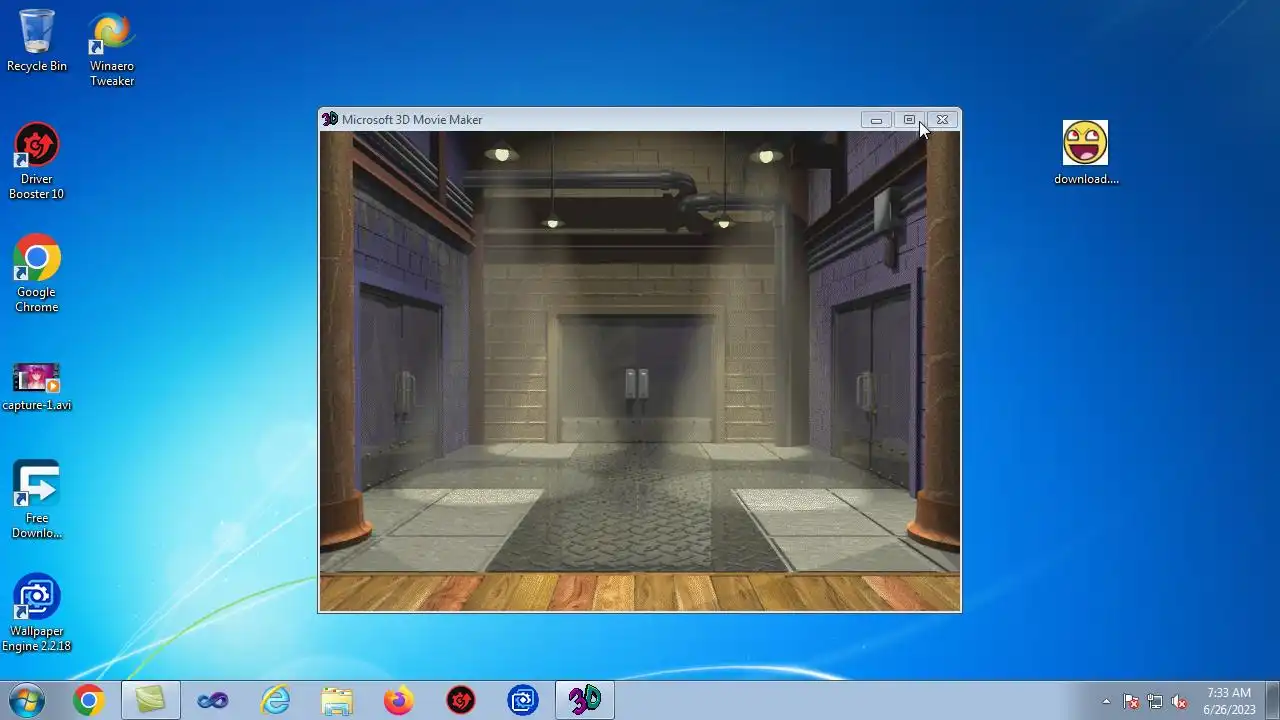
Task: Click the 3D Movie Maker taskbar button
Action: click(x=585, y=701)
